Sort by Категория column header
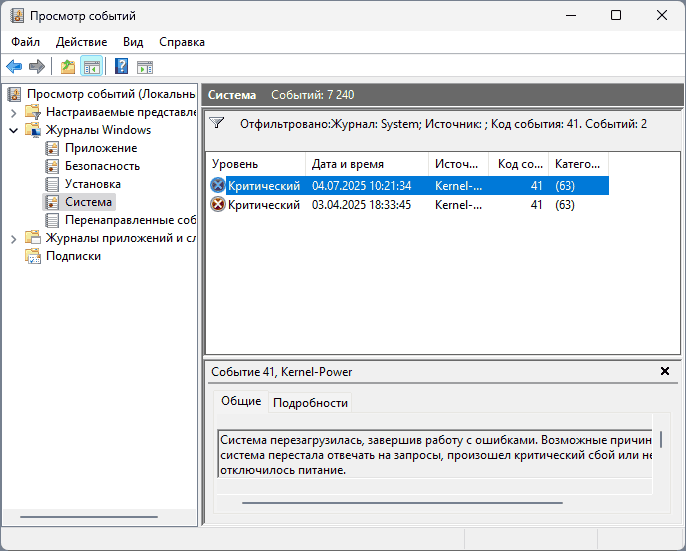The width and height of the screenshot is (686, 551). [578, 164]
